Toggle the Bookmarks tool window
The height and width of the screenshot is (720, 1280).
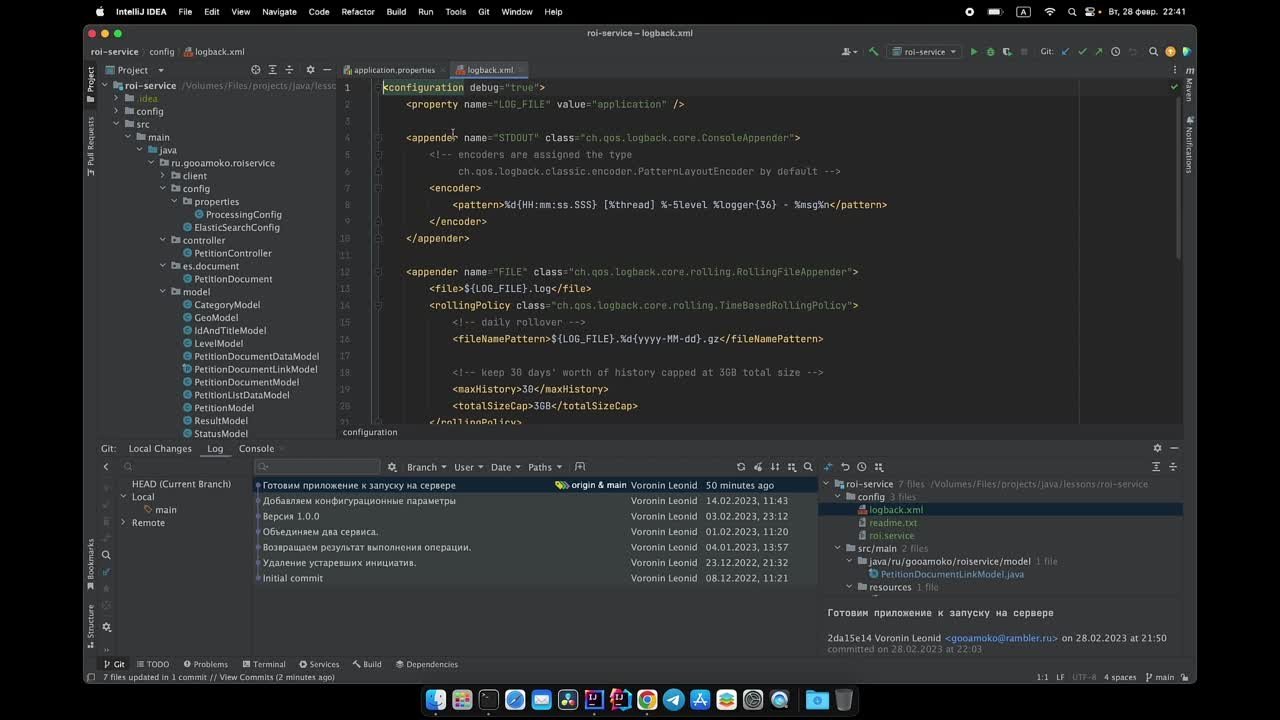pyautogui.click(x=90, y=561)
